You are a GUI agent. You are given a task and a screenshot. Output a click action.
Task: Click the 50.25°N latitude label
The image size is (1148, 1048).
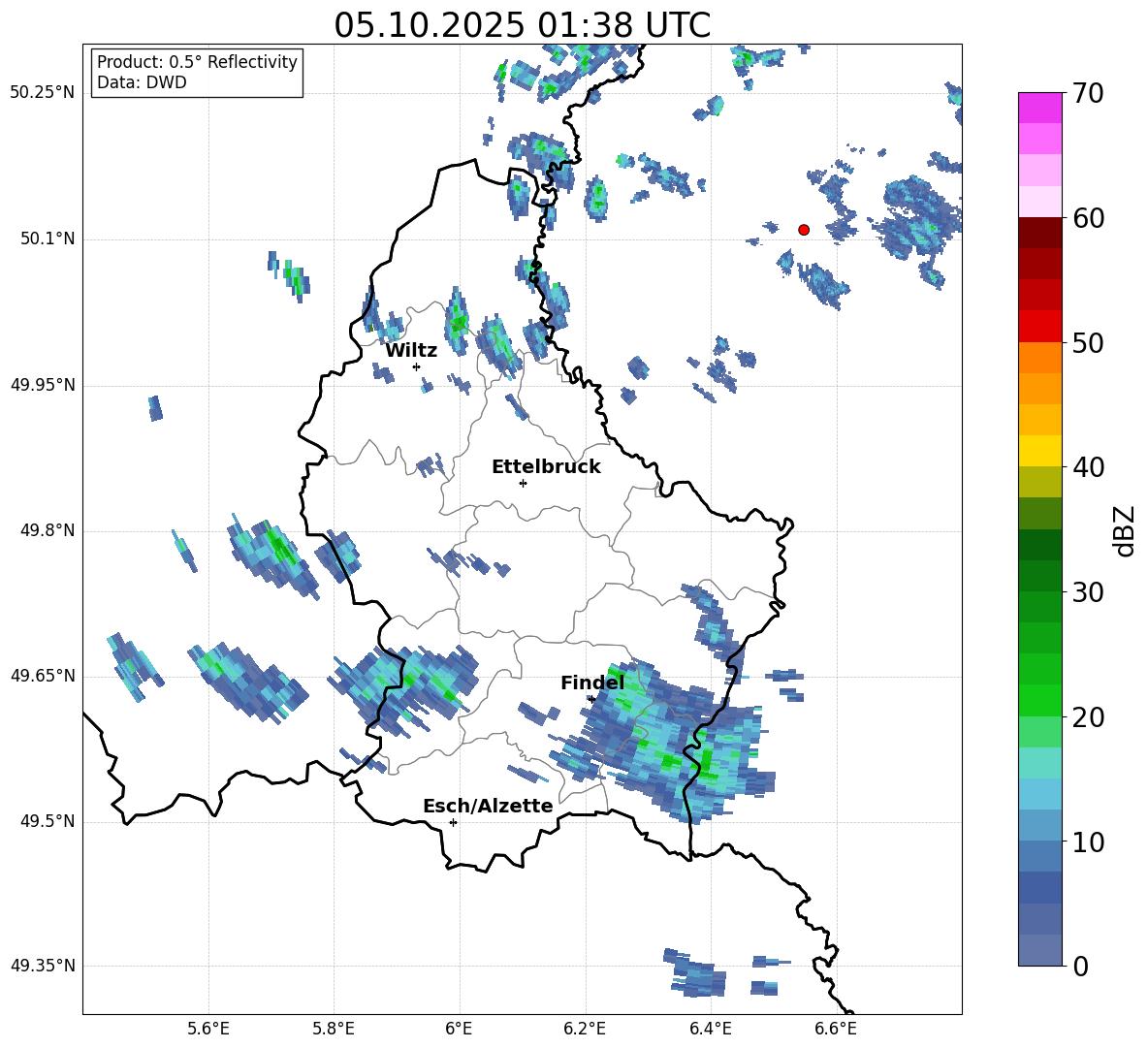tap(42, 93)
